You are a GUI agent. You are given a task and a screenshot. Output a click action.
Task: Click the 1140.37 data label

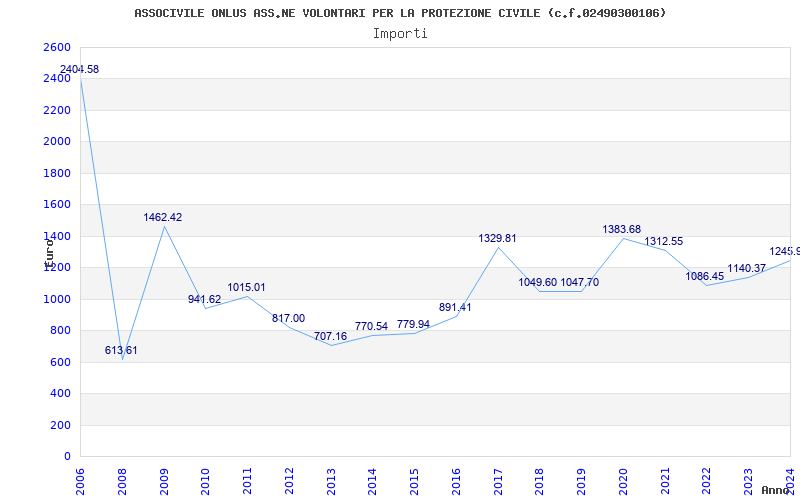click(747, 268)
